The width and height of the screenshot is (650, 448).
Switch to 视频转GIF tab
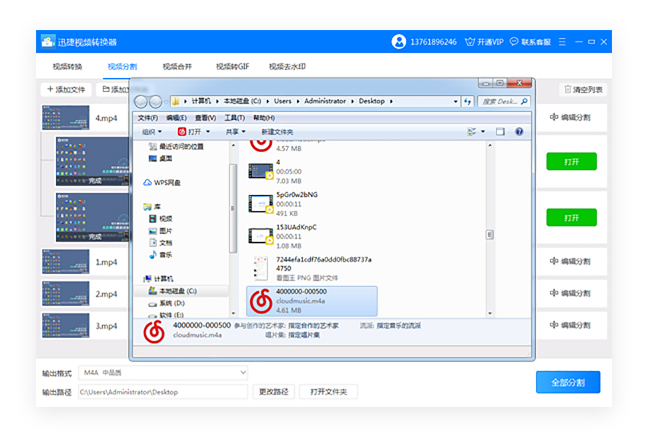tap(233, 66)
